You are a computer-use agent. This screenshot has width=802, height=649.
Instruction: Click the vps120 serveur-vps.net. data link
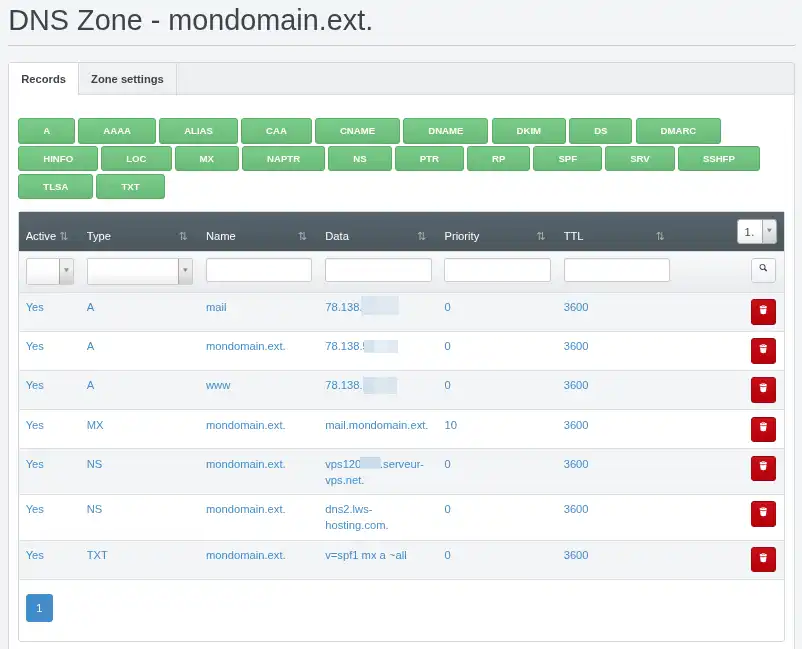[374, 472]
